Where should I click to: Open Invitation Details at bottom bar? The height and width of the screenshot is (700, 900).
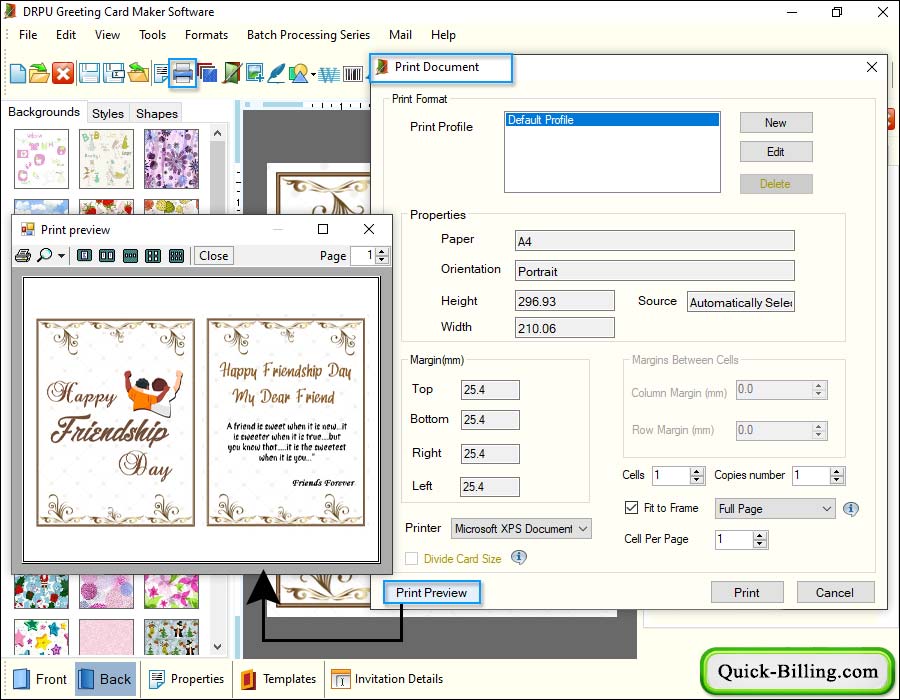(387, 679)
